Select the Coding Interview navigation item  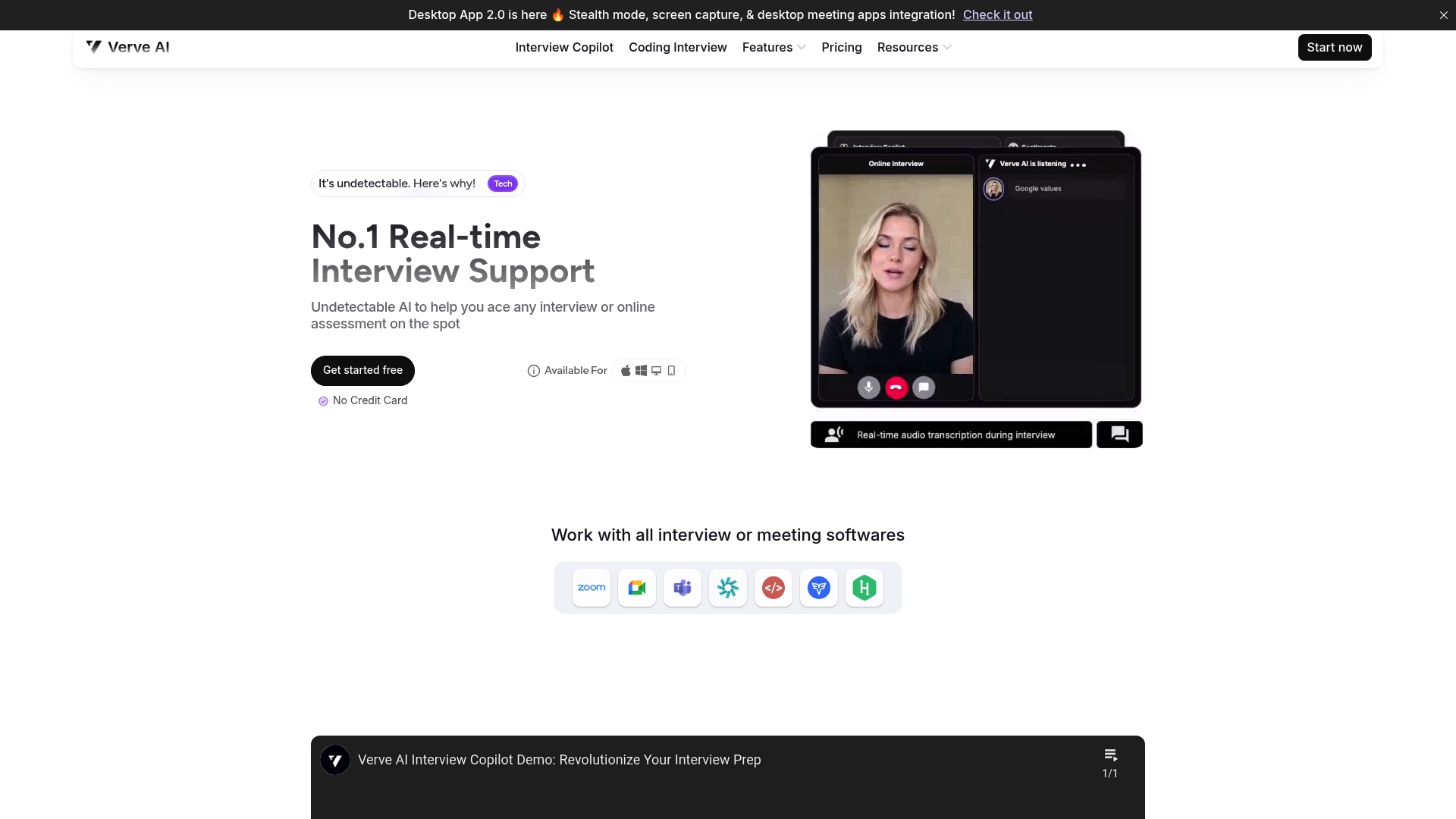click(677, 47)
